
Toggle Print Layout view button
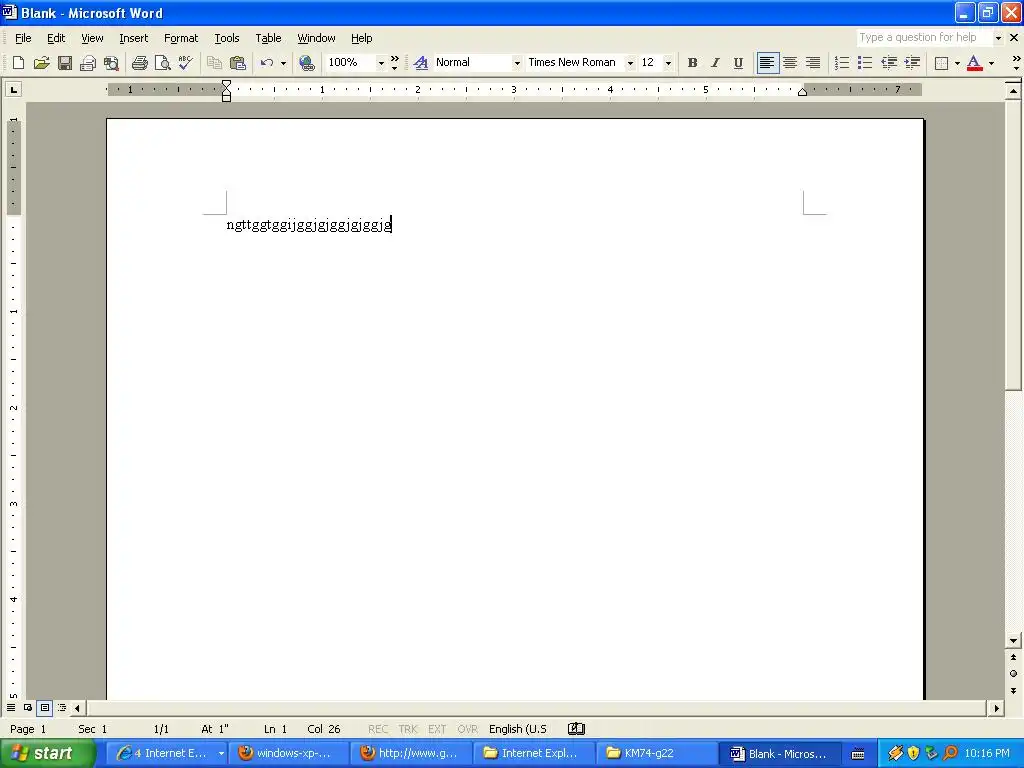45,708
